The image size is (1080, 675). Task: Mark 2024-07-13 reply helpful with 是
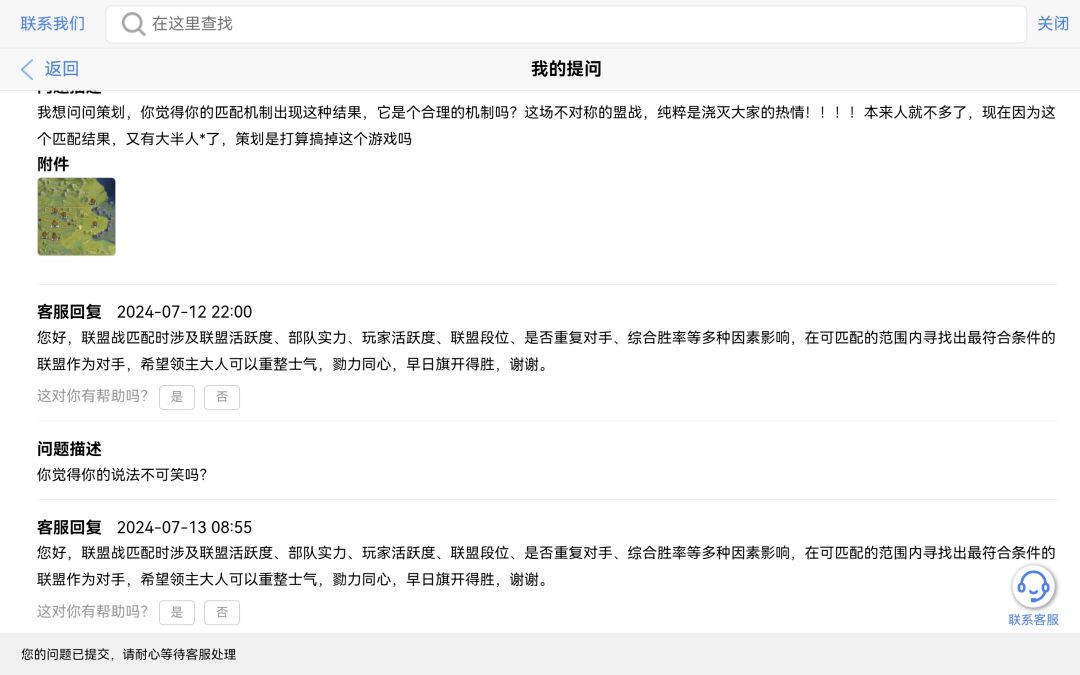177,612
